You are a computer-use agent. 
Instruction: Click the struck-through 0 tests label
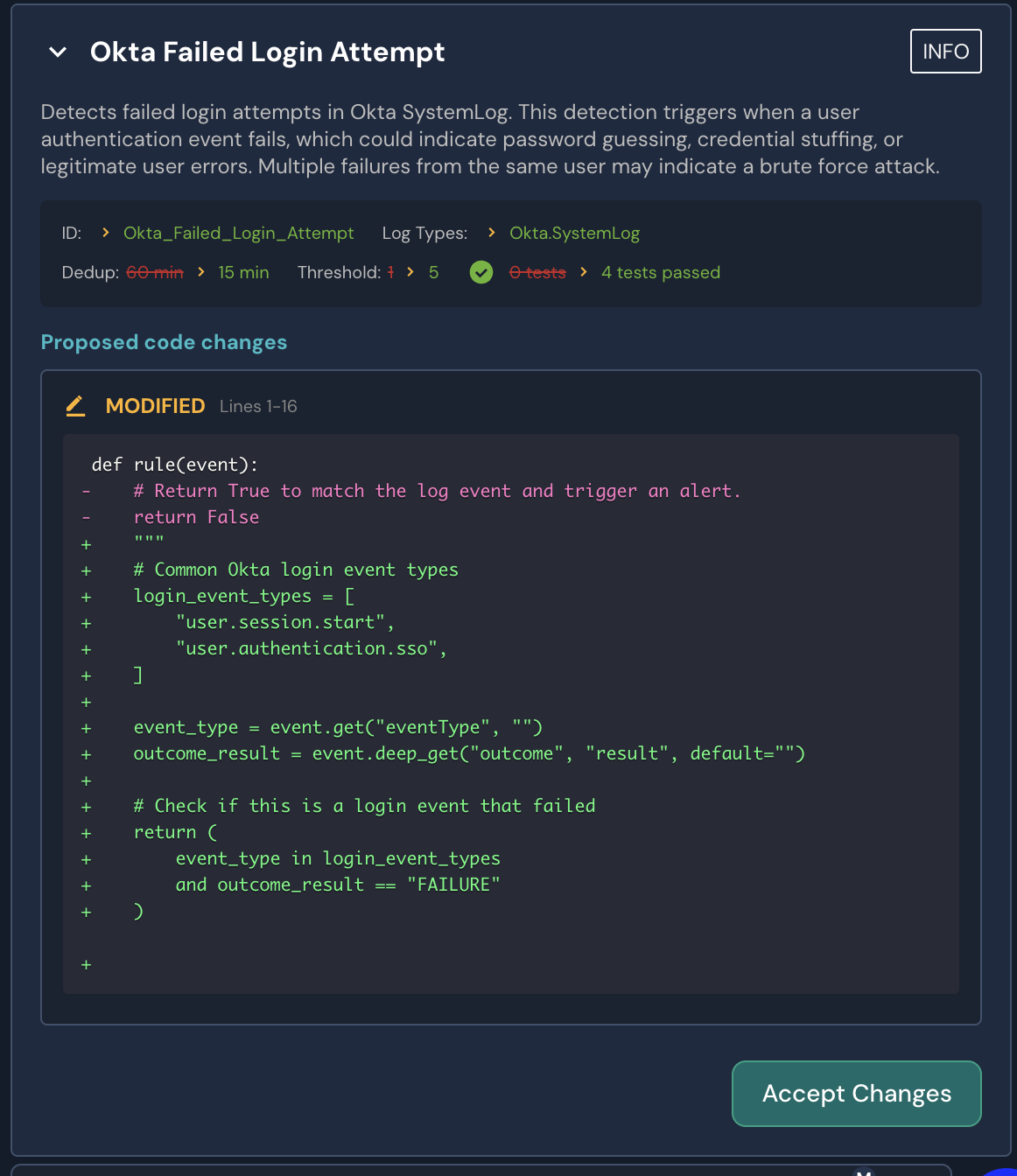pos(537,273)
